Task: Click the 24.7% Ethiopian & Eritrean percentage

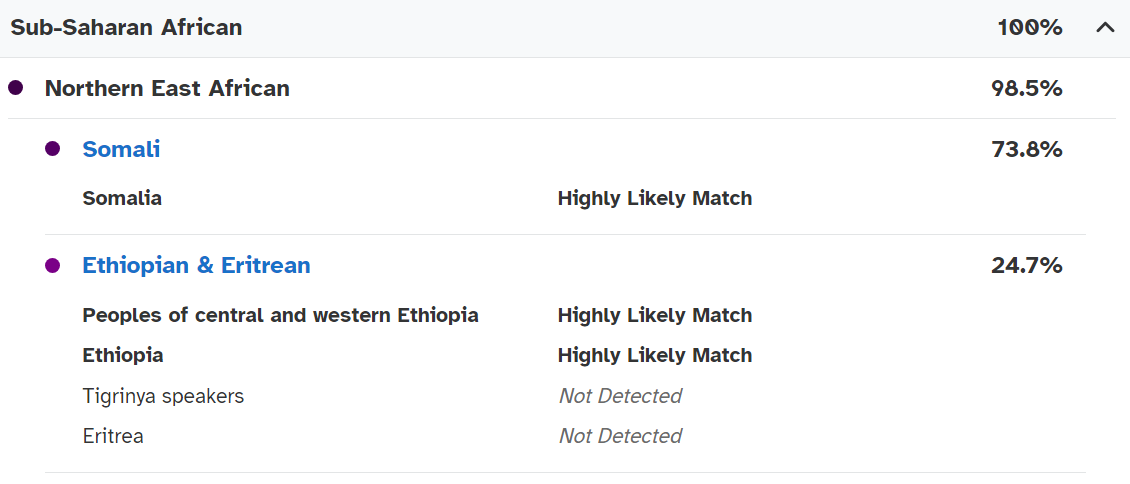Action: [x=1026, y=265]
